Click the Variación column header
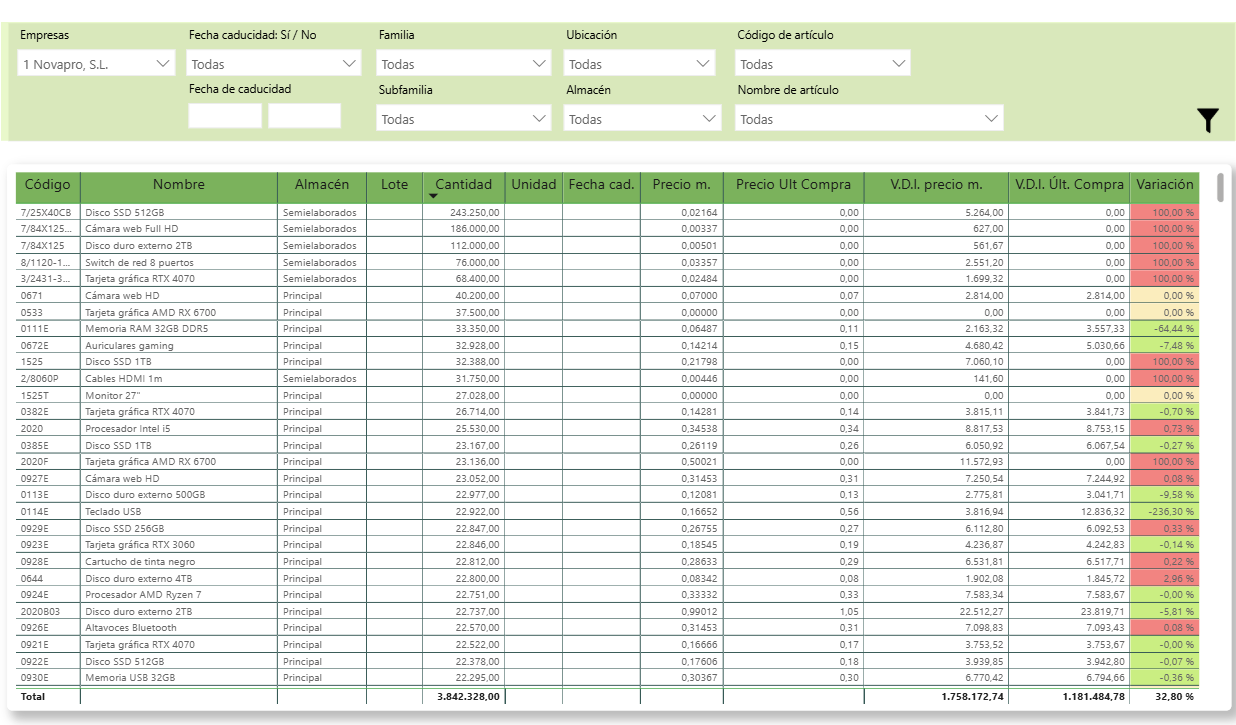The width and height of the screenshot is (1236, 725). coord(1164,185)
